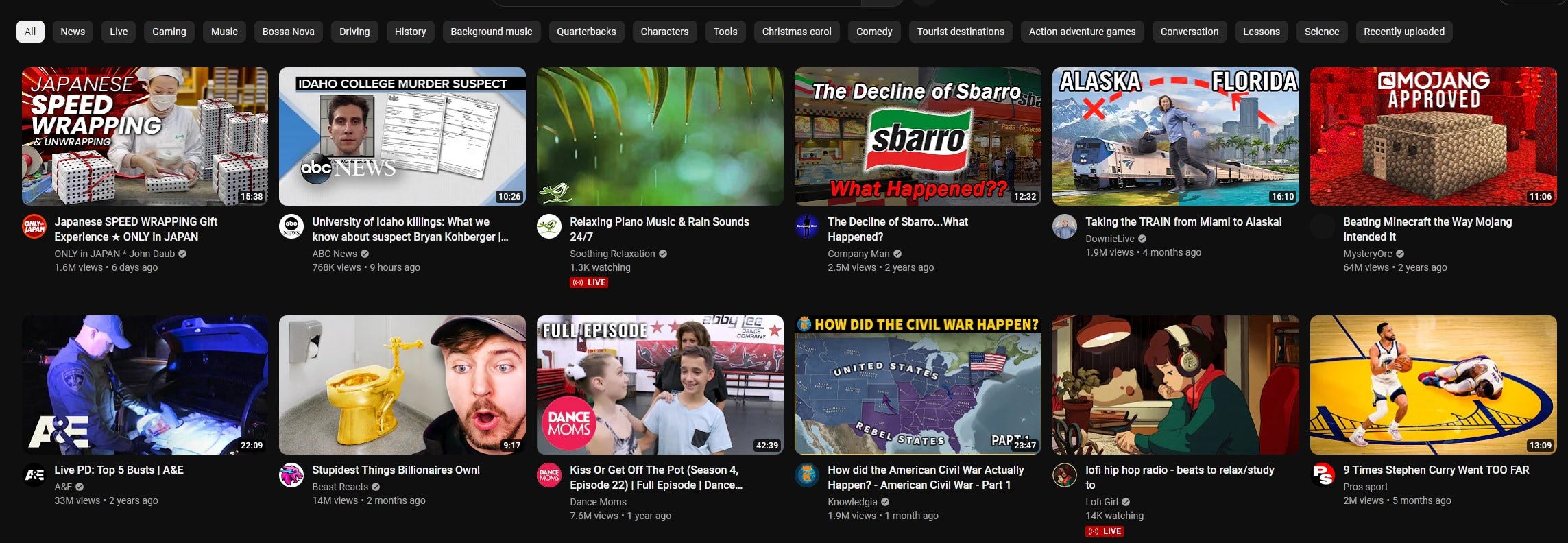Viewport: 1568px width, 543px height.
Task: Select the Bossa Nova filter chip
Action: click(x=289, y=32)
